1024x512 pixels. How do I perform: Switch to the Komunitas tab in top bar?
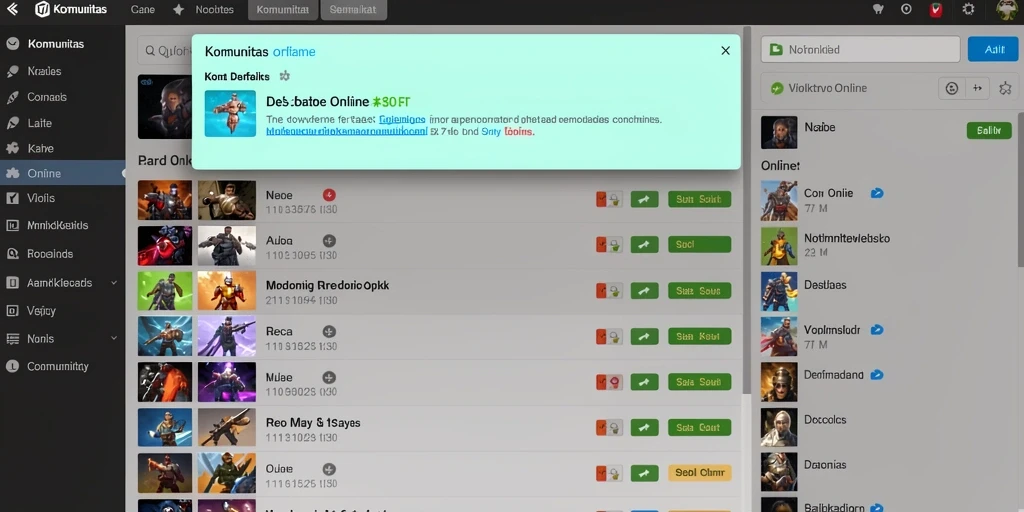pyautogui.click(x=283, y=10)
